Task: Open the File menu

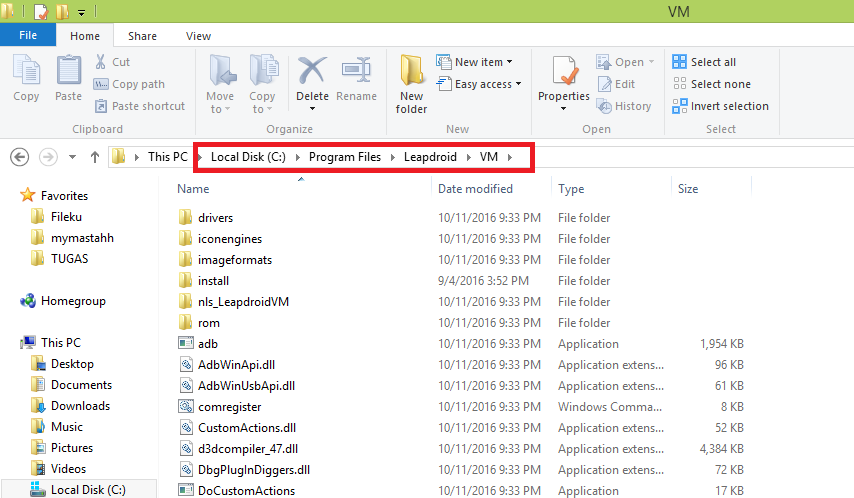Action: click(x=28, y=35)
